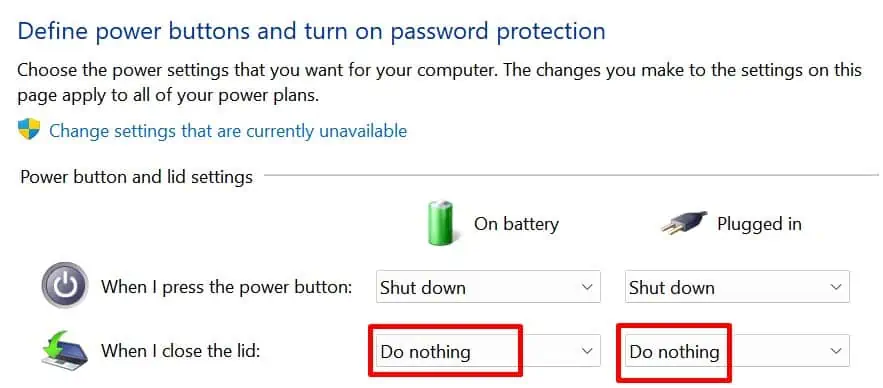The height and width of the screenshot is (388, 883).
Task: Open power button action dropdown for On battery
Action: 488,287
